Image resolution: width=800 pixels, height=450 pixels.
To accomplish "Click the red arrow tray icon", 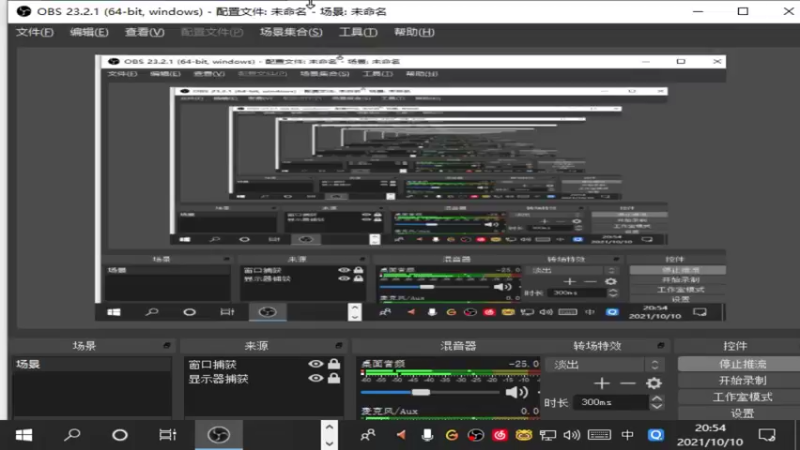I will coord(402,435).
